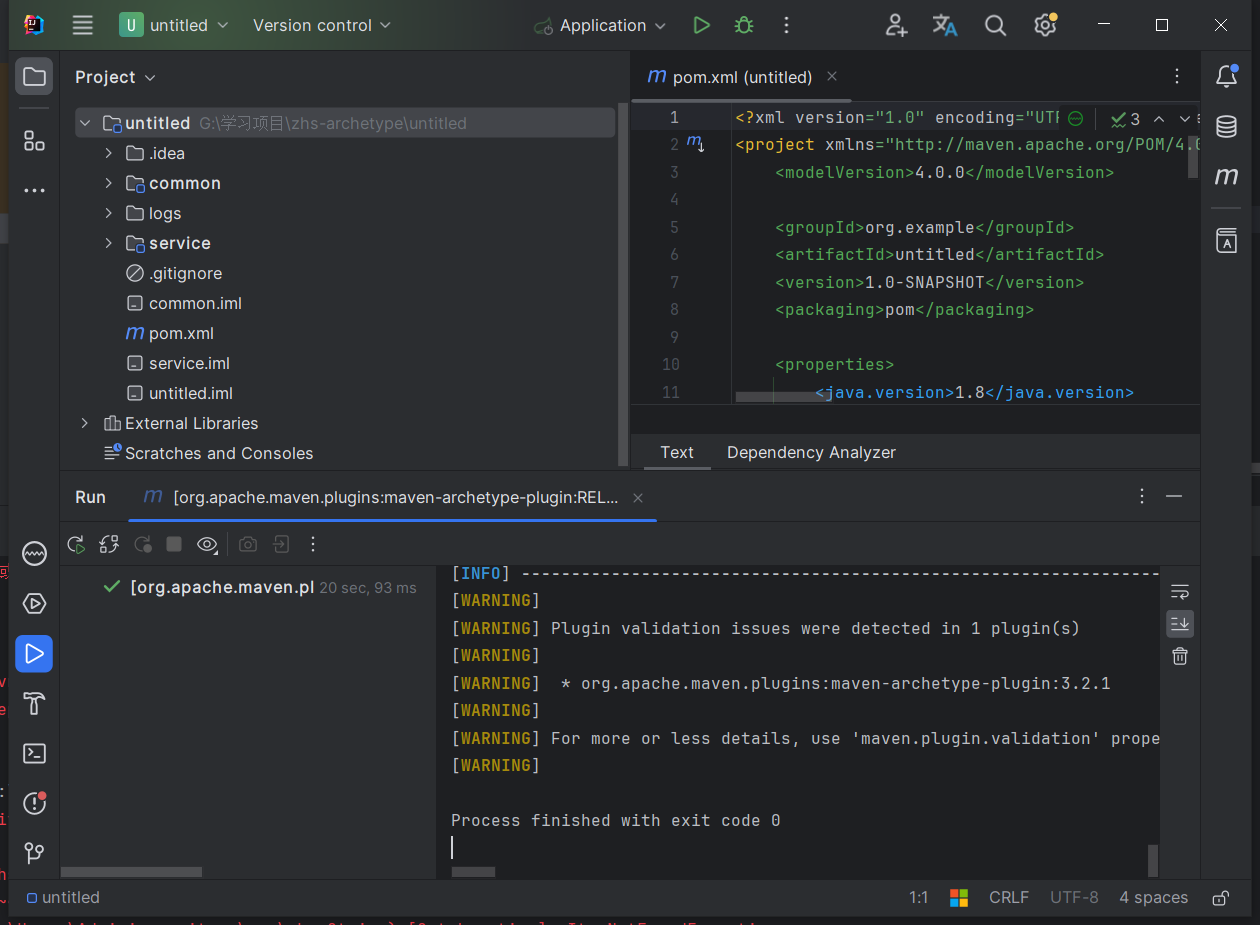Screen dimensions: 1260x925
Task: Toggle soft-wrap in Run console
Action: pos(1180,591)
